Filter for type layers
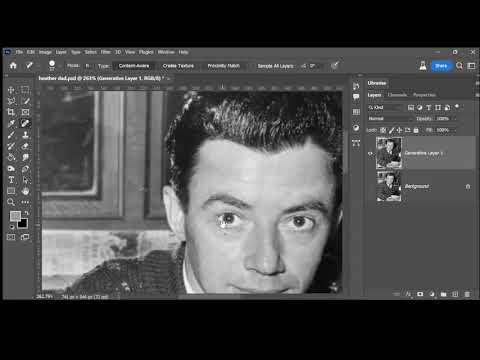The image size is (480, 360). tap(429, 107)
